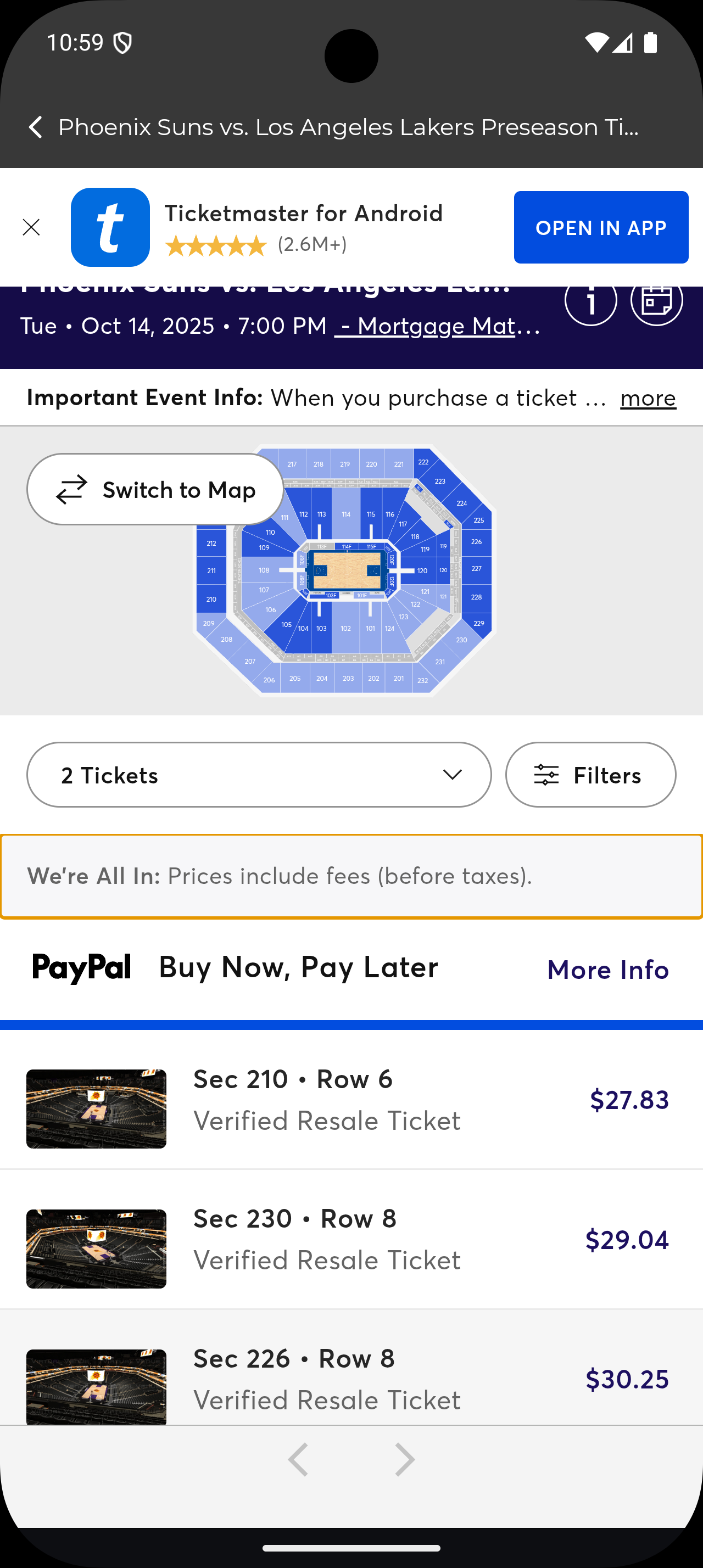Select Sec 230 Row 8 ticket listing
The width and height of the screenshot is (703, 1568).
(351, 1239)
